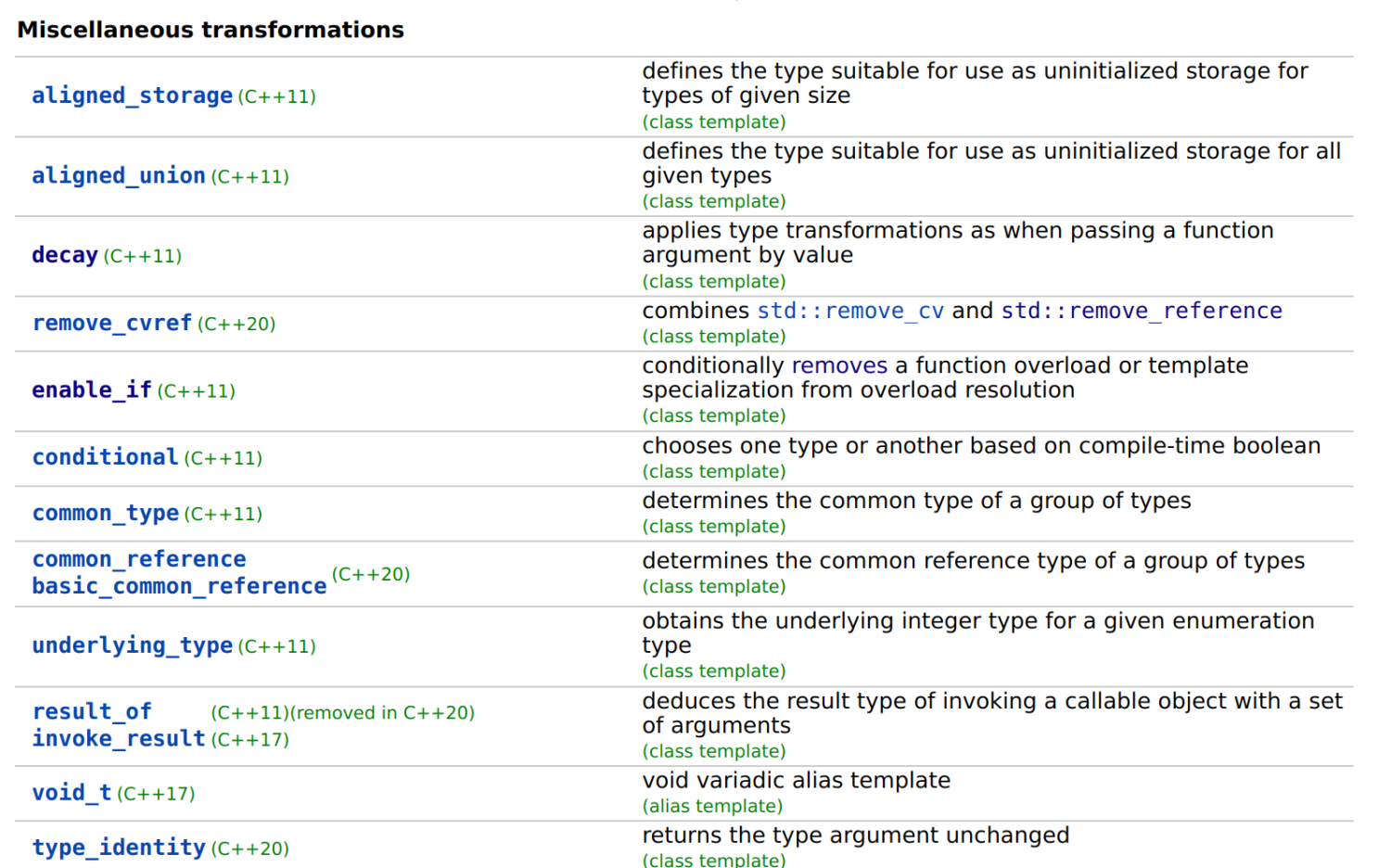The height and width of the screenshot is (868, 1391).
Task: Open the decay type trait link
Action: coord(65,255)
